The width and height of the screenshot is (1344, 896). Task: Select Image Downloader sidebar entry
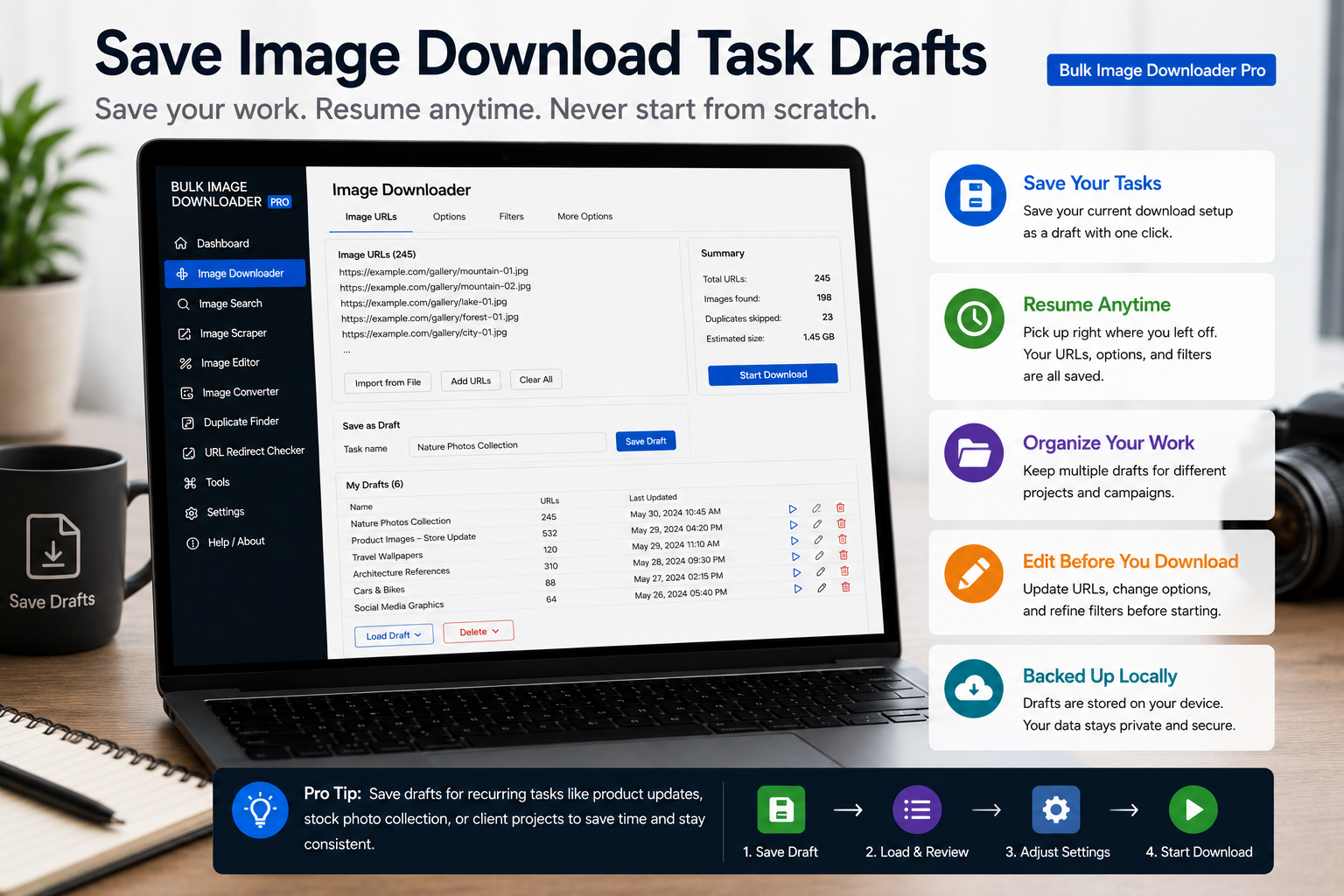(235, 273)
